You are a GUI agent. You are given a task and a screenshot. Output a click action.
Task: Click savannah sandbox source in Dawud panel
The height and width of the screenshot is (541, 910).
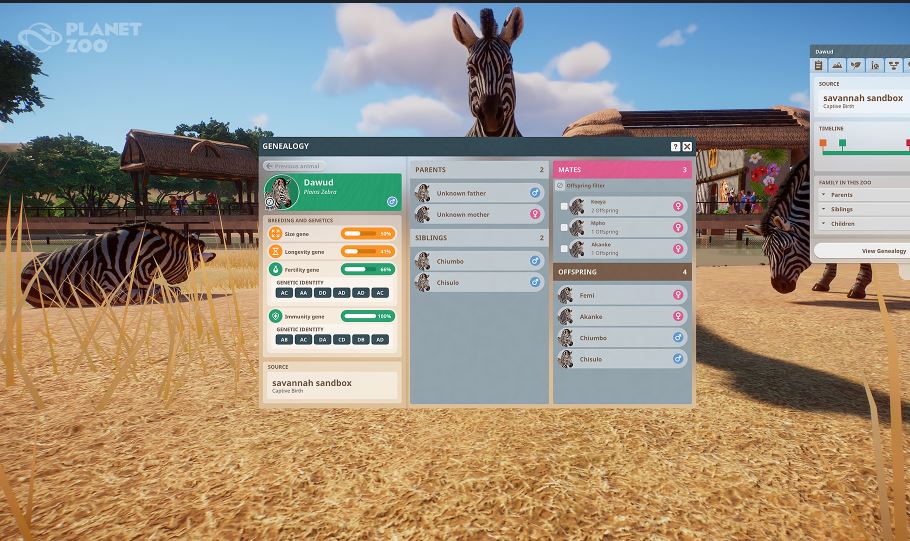pyautogui.click(x=862, y=100)
